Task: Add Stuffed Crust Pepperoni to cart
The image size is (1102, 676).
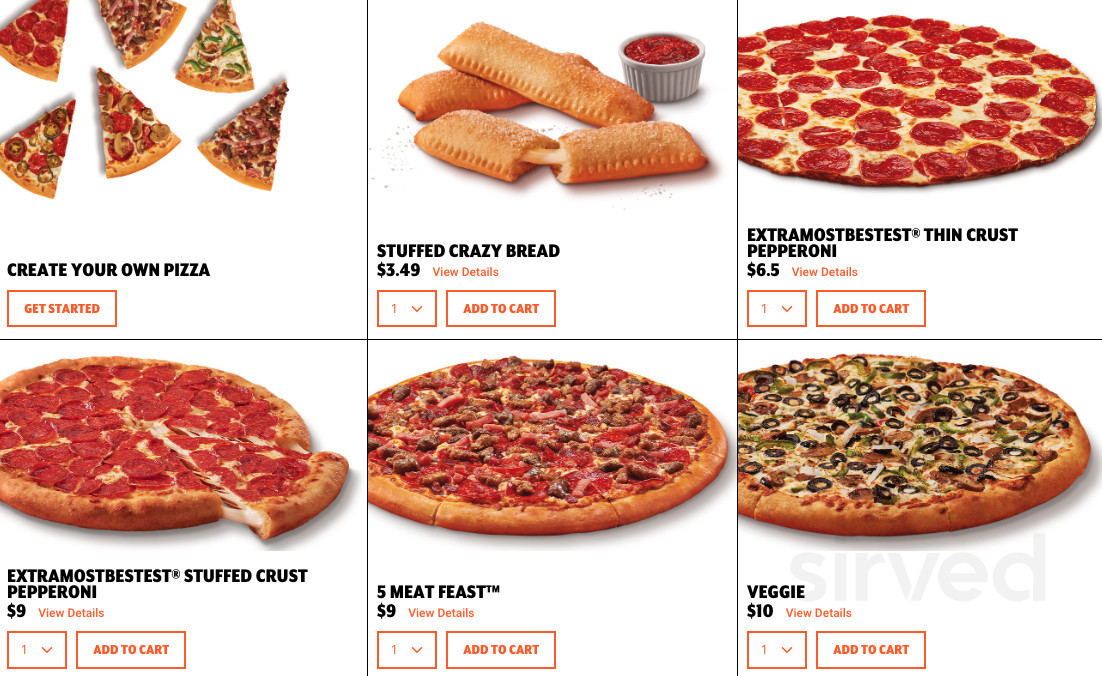Action: pyautogui.click(x=131, y=650)
